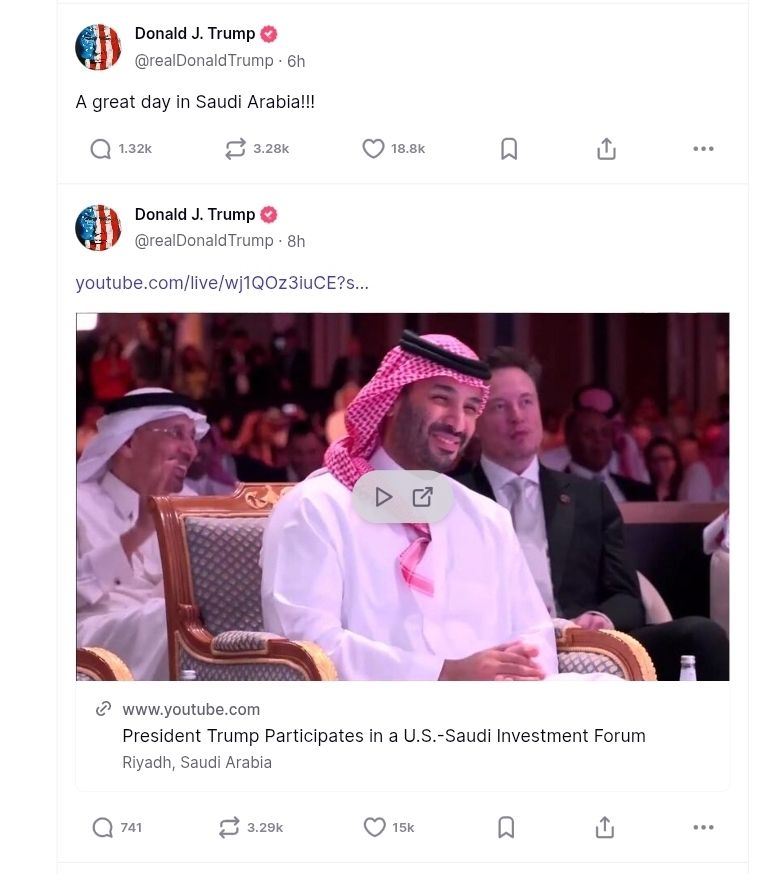Like the "A great day in Saudi Arabia" post
This screenshot has height=874, width=783.
click(372, 148)
